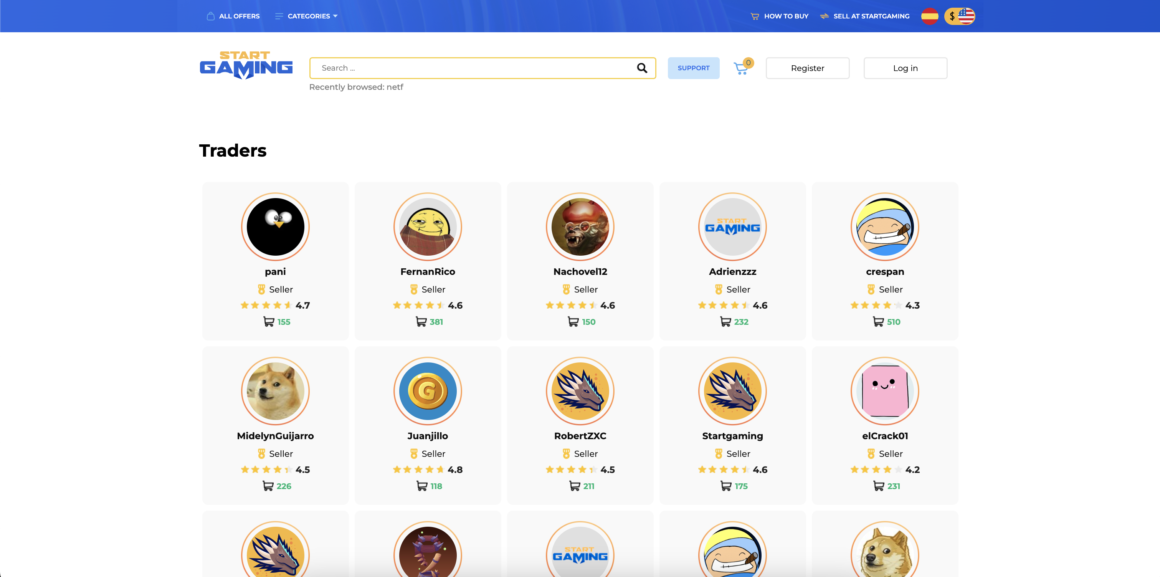Expand the Categories dropdown menu
This screenshot has width=1160, height=577.
[x=312, y=16]
